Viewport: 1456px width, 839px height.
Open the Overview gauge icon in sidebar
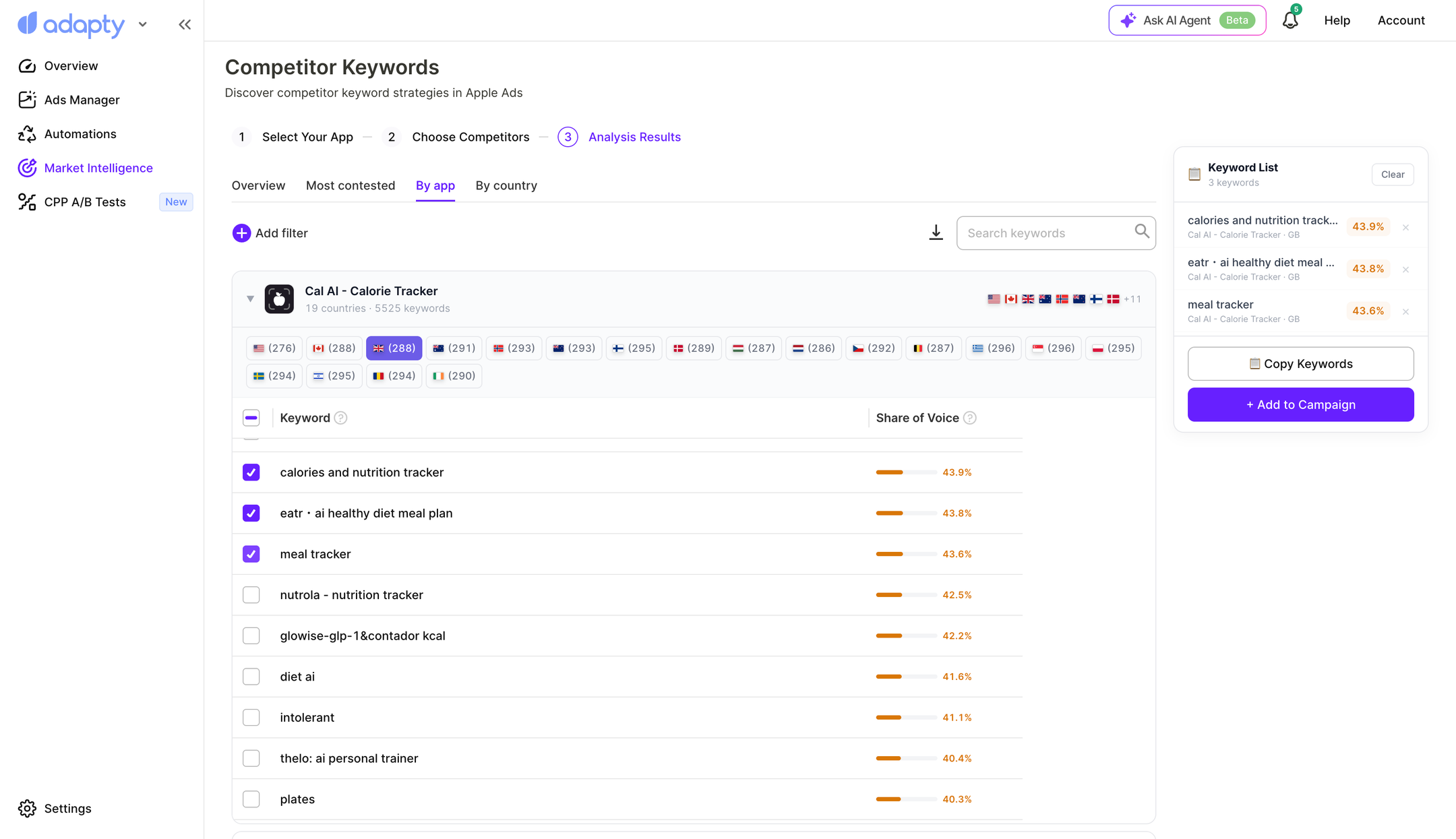pos(27,65)
